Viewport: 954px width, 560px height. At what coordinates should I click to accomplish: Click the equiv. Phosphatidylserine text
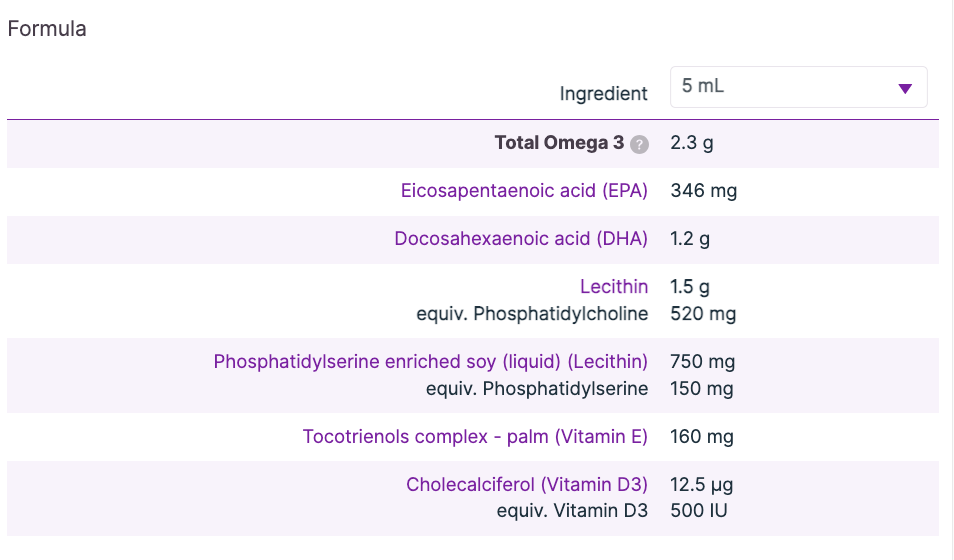[537, 388]
